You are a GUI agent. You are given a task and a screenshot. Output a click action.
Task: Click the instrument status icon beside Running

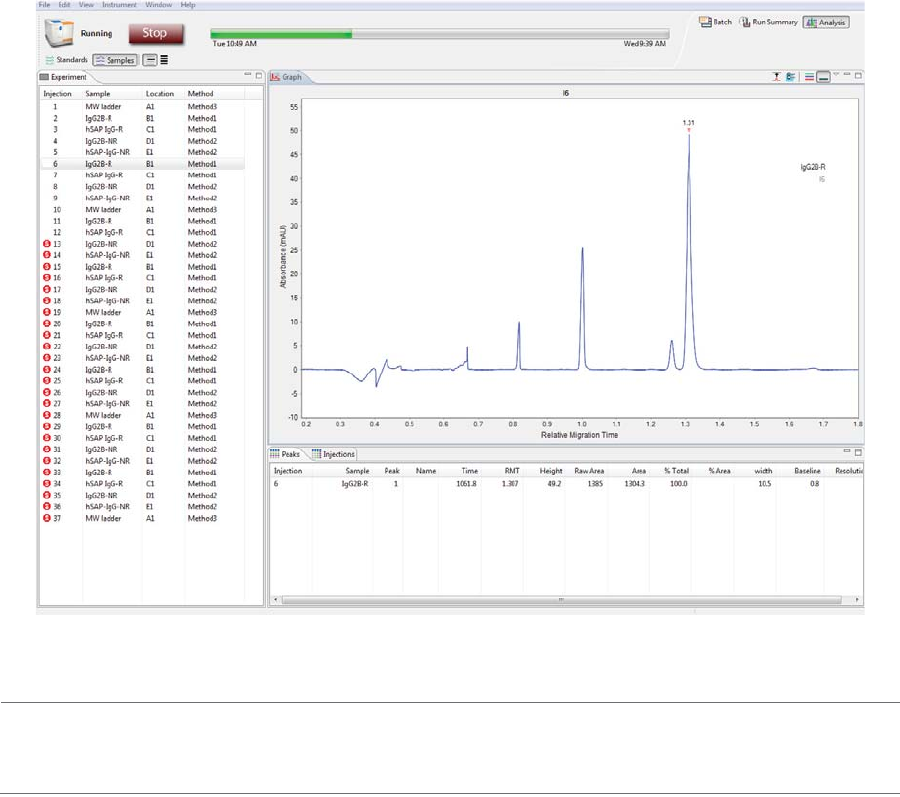pos(59,33)
